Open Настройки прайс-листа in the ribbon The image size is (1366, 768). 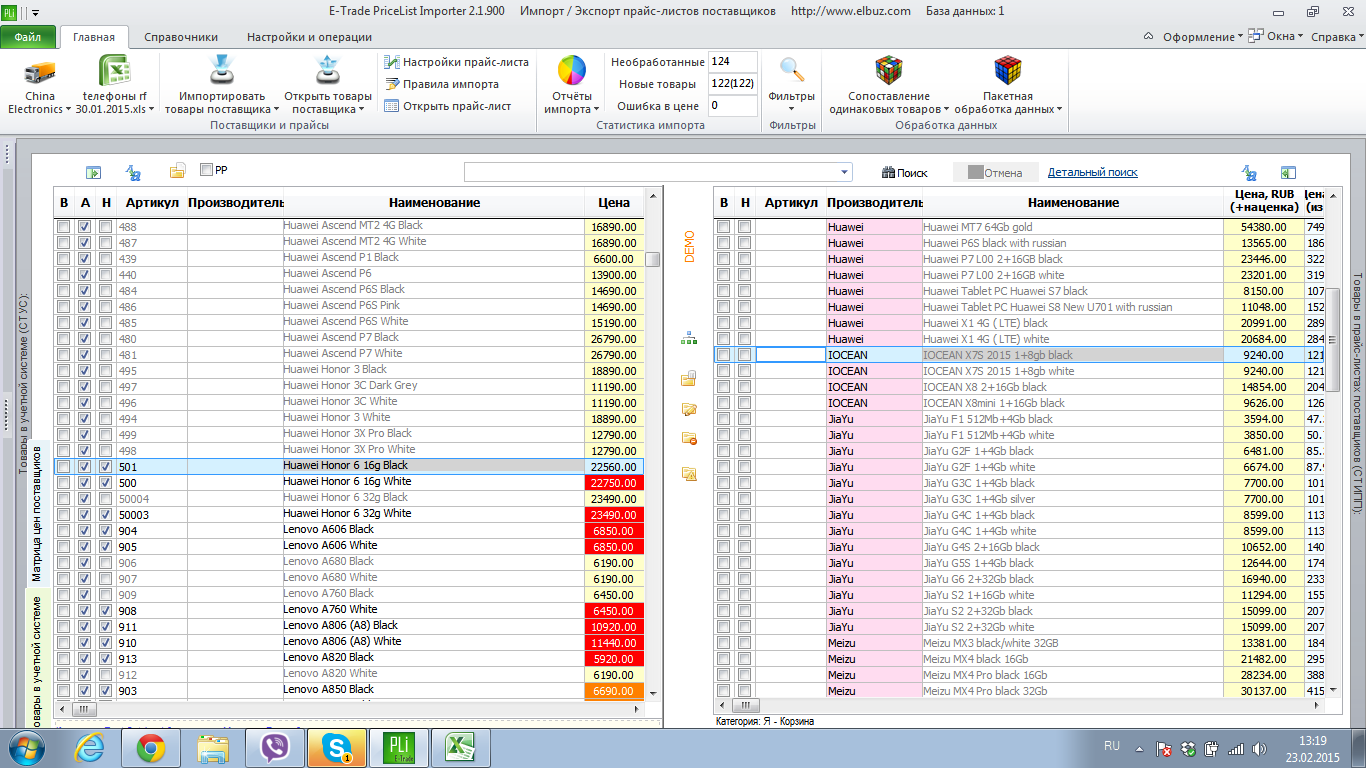(x=457, y=62)
